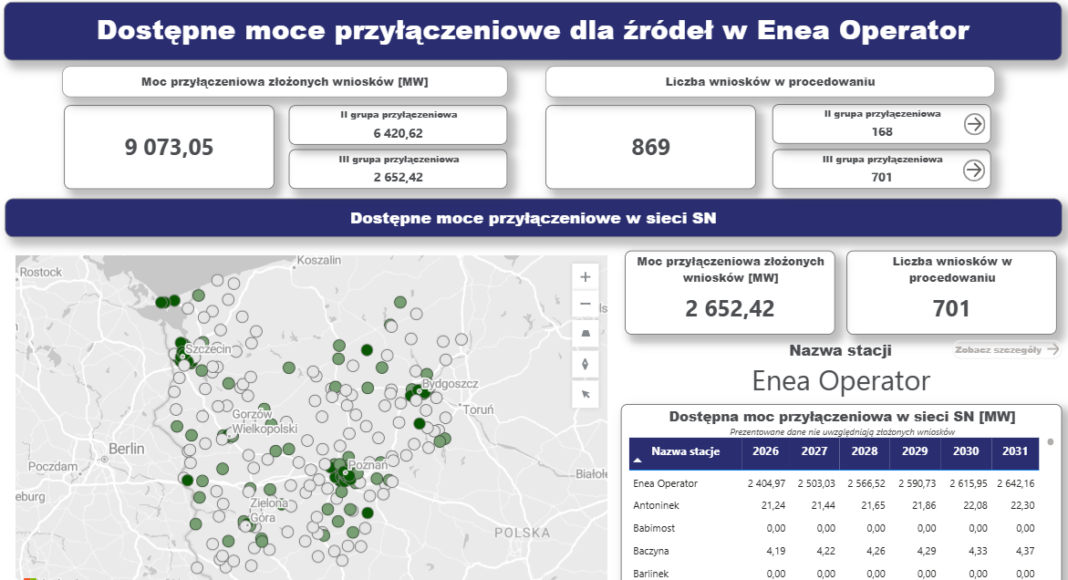Image resolution: width=1068 pixels, height=580 pixels.
Task: Reset map compass to north
Action: click(585, 363)
